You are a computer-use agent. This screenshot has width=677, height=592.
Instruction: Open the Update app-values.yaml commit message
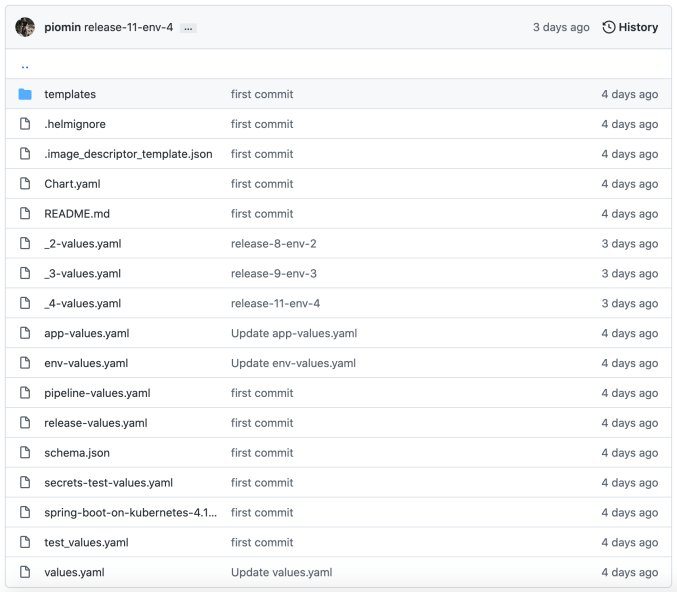pos(293,333)
